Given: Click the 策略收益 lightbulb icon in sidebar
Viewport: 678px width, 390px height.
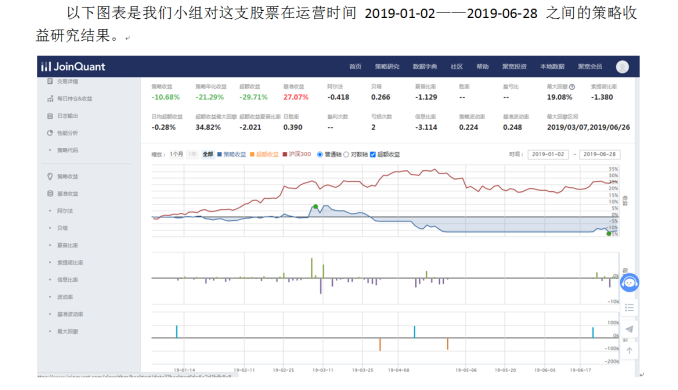Looking at the screenshot, I should (50, 176).
